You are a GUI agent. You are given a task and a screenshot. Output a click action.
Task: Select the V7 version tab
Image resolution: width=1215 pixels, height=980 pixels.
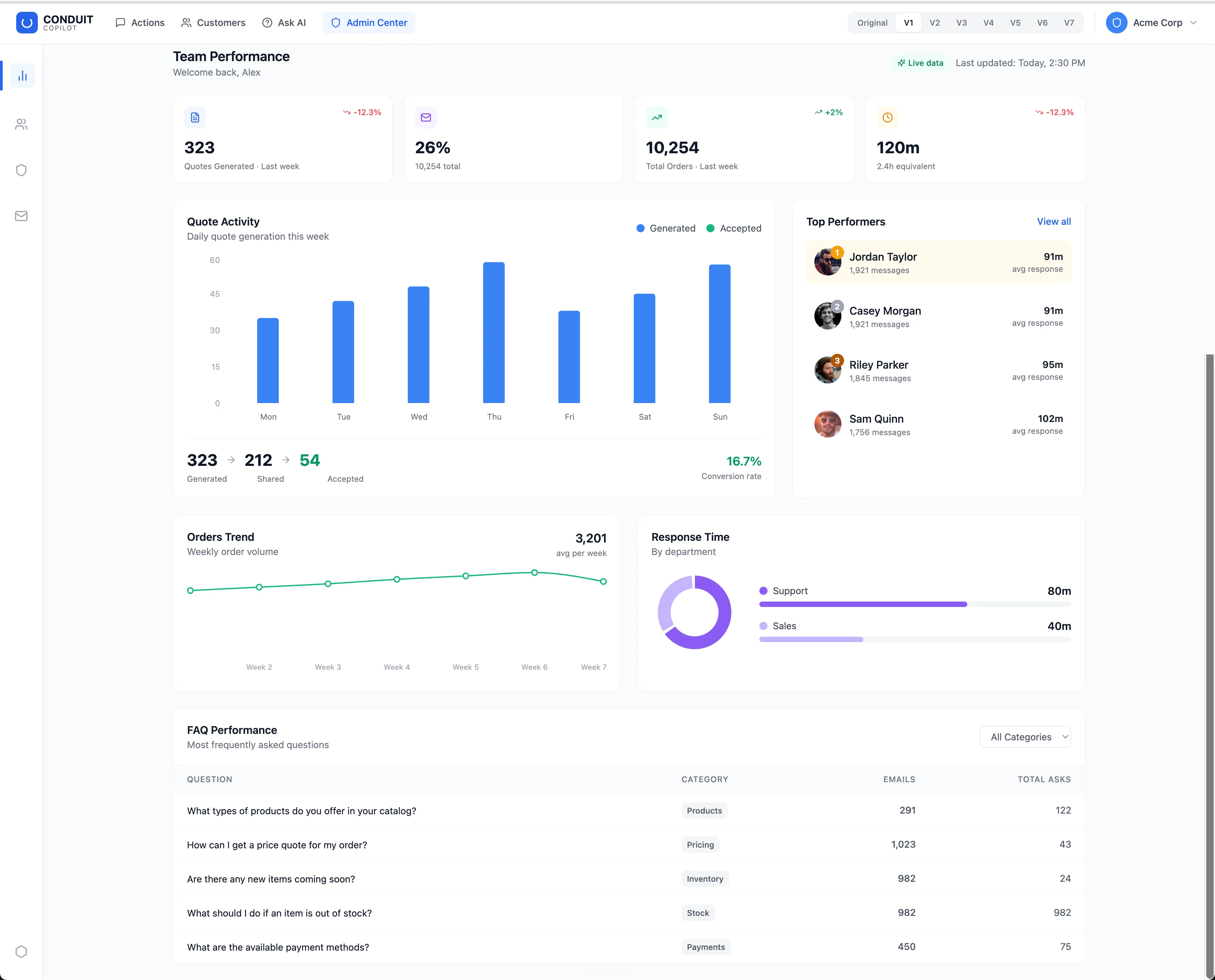pyautogui.click(x=1069, y=23)
